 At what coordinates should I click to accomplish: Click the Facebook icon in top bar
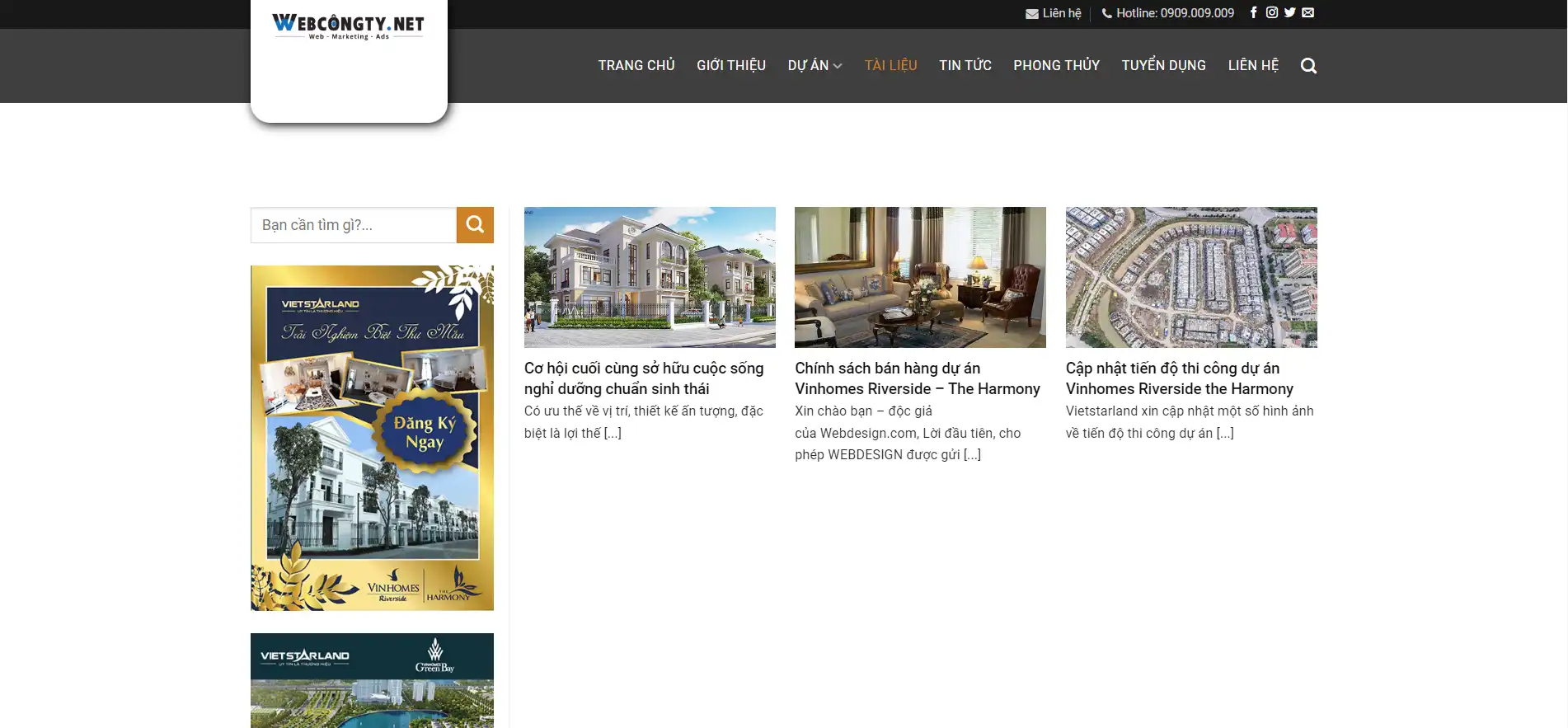[1253, 12]
